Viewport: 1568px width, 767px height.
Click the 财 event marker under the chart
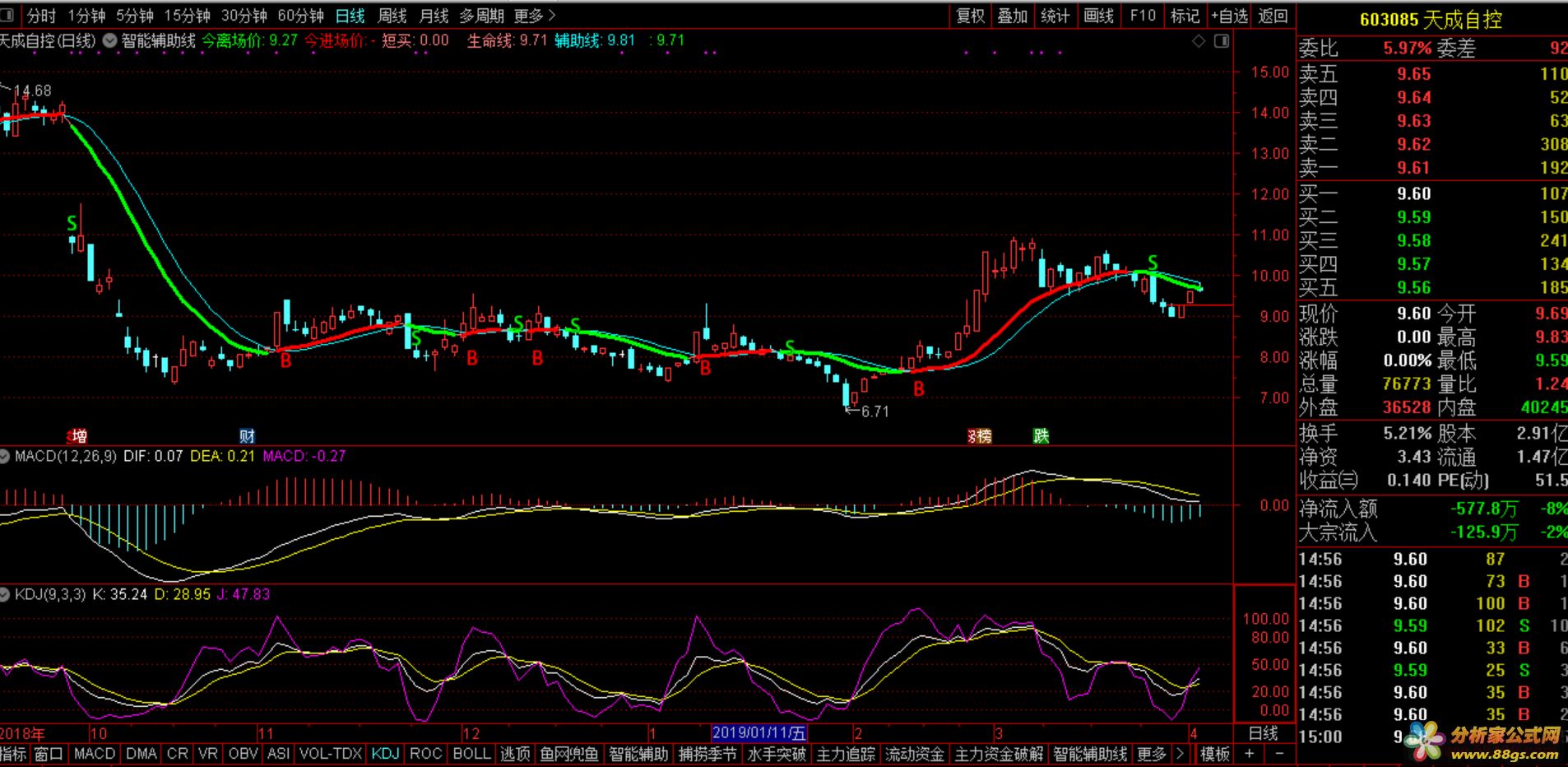247,436
